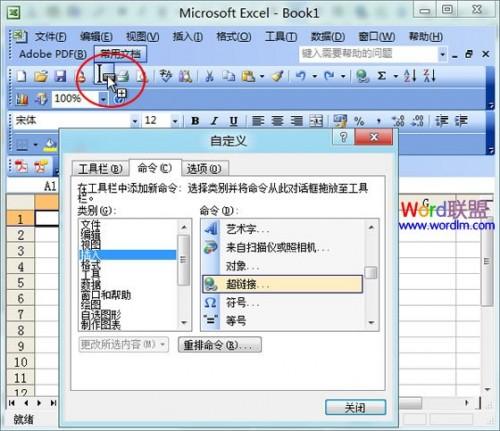
Task: Open the 格式(O) menu
Action: 233,36
